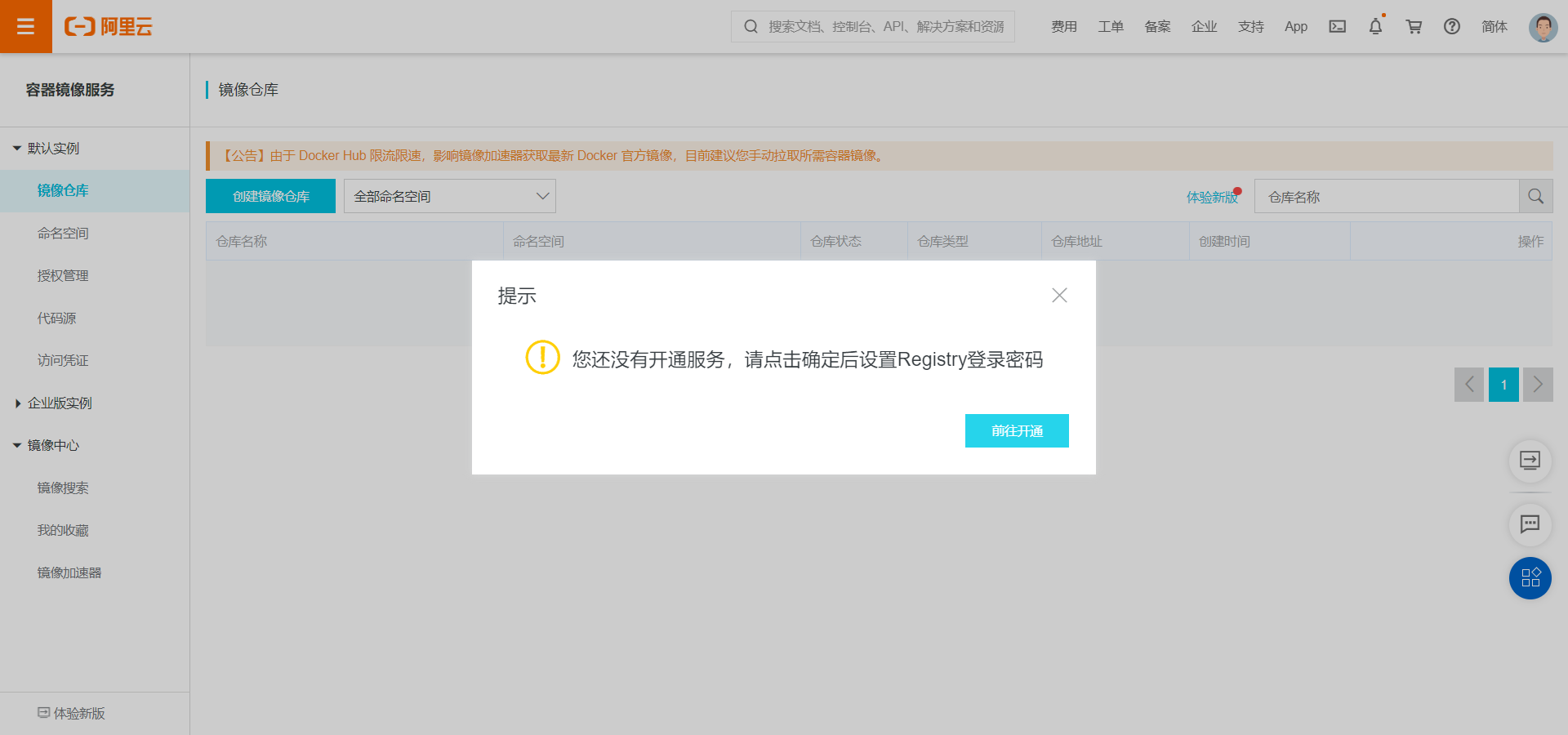Image resolution: width=1568 pixels, height=735 pixels.
Task: Click the 创建镜像仓库 button
Action: 270,197
